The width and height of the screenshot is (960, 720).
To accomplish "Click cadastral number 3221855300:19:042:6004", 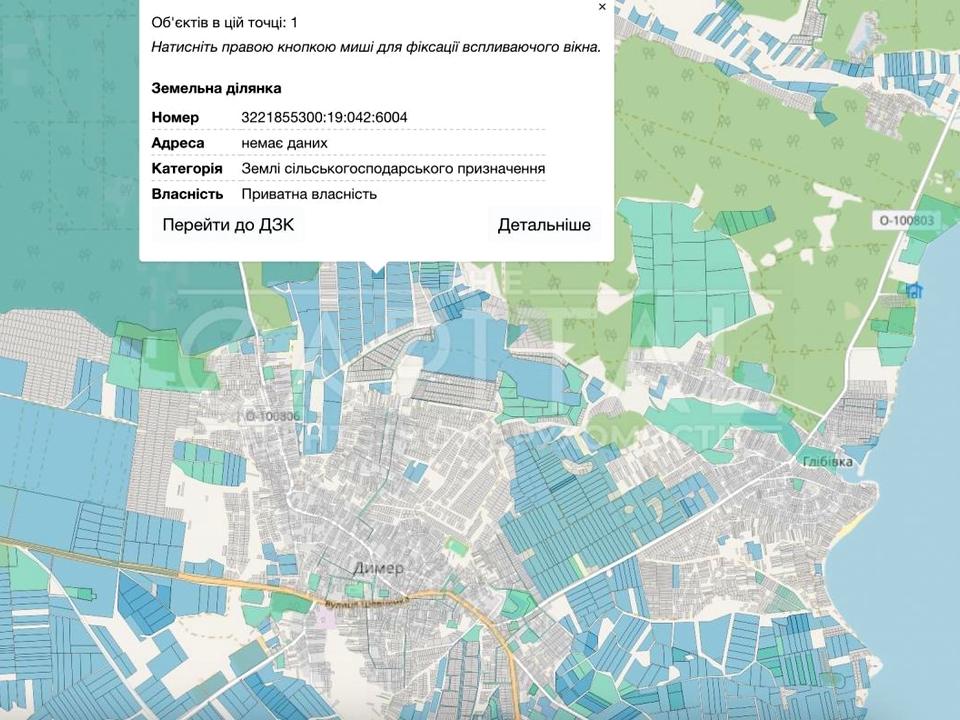I will [324, 118].
